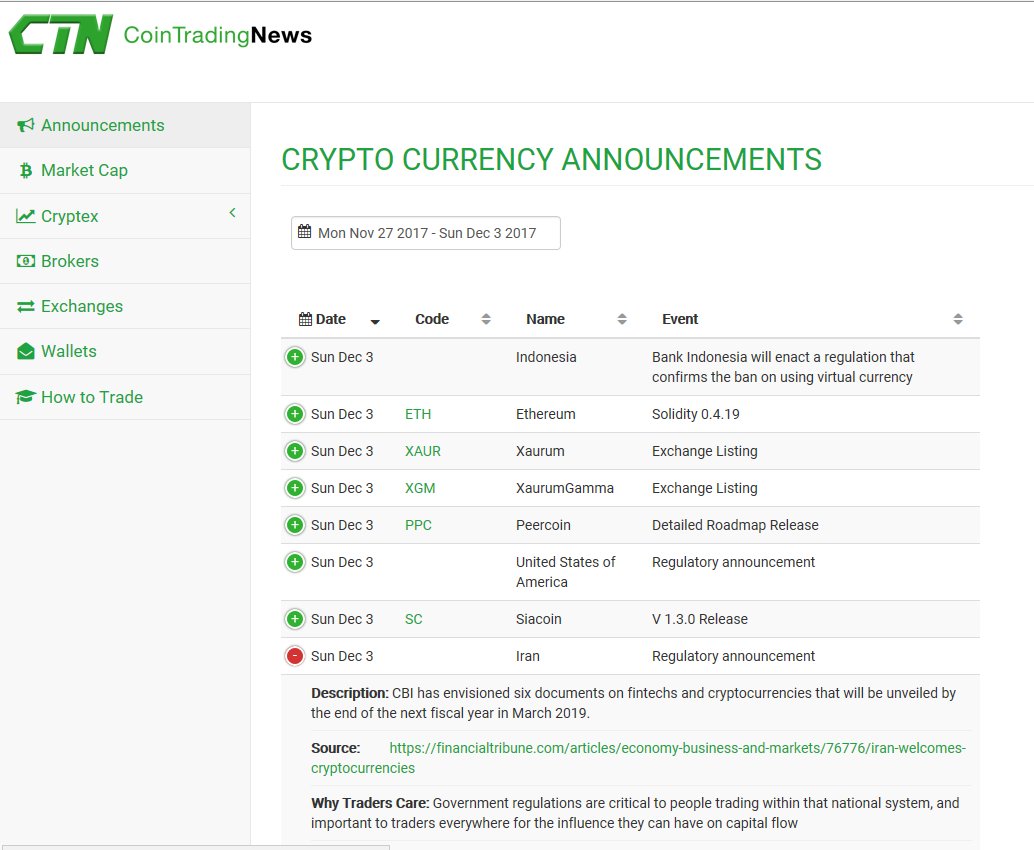Open the SC code link
Image resolution: width=1034 pixels, height=850 pixels.
coord(413,619)
